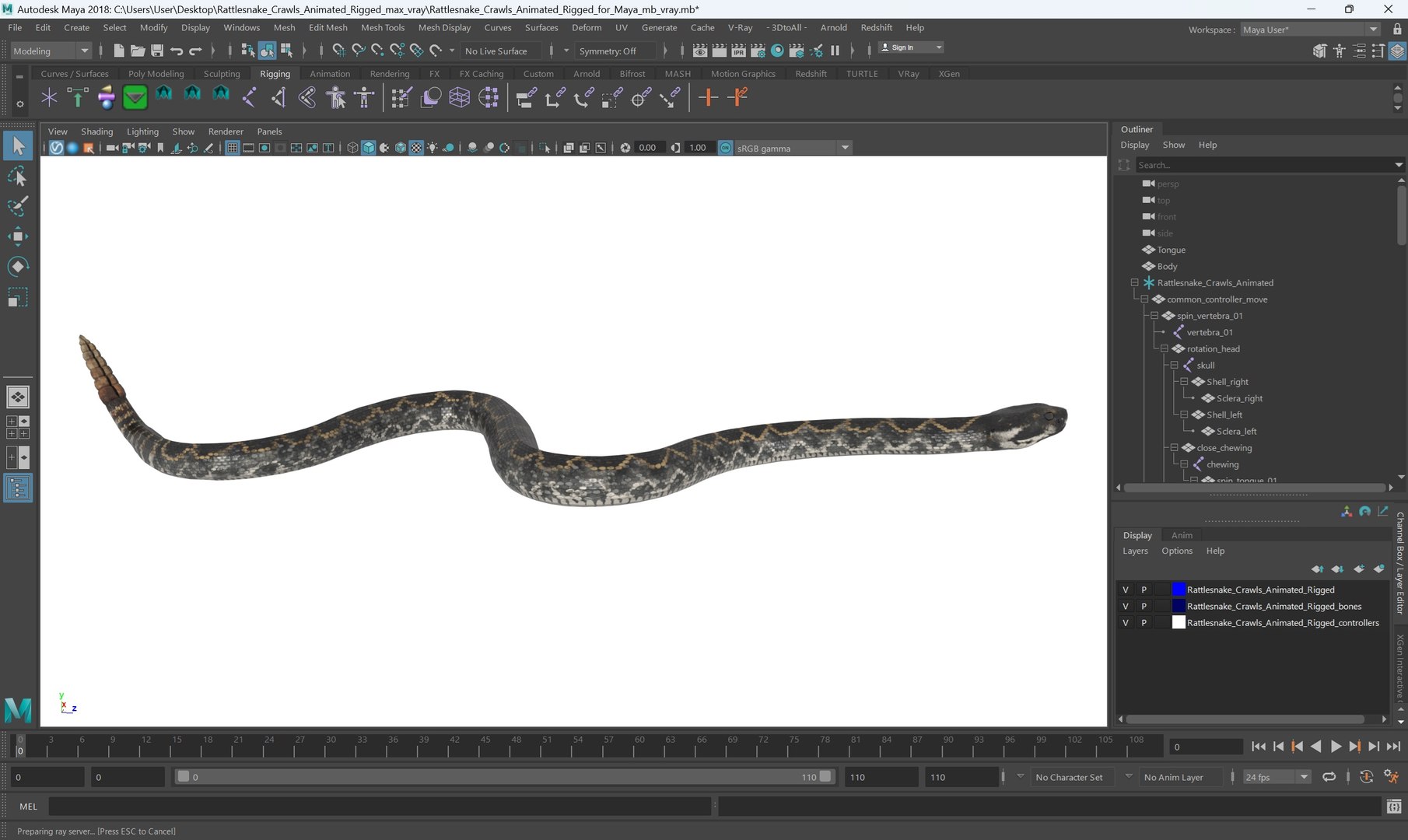
Task: Click the Create Lattice shelf icon
Action: point(459,97)
